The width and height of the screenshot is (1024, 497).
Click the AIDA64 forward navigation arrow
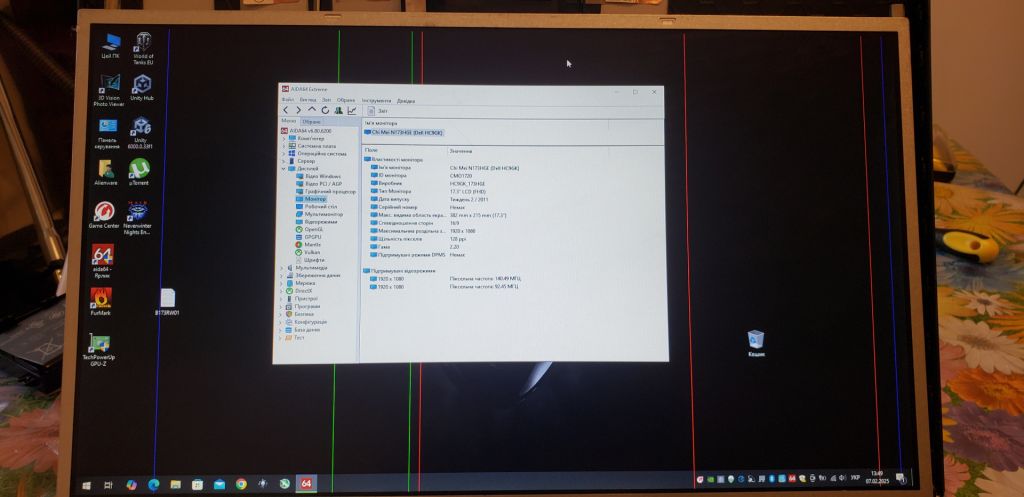point(298,110)
